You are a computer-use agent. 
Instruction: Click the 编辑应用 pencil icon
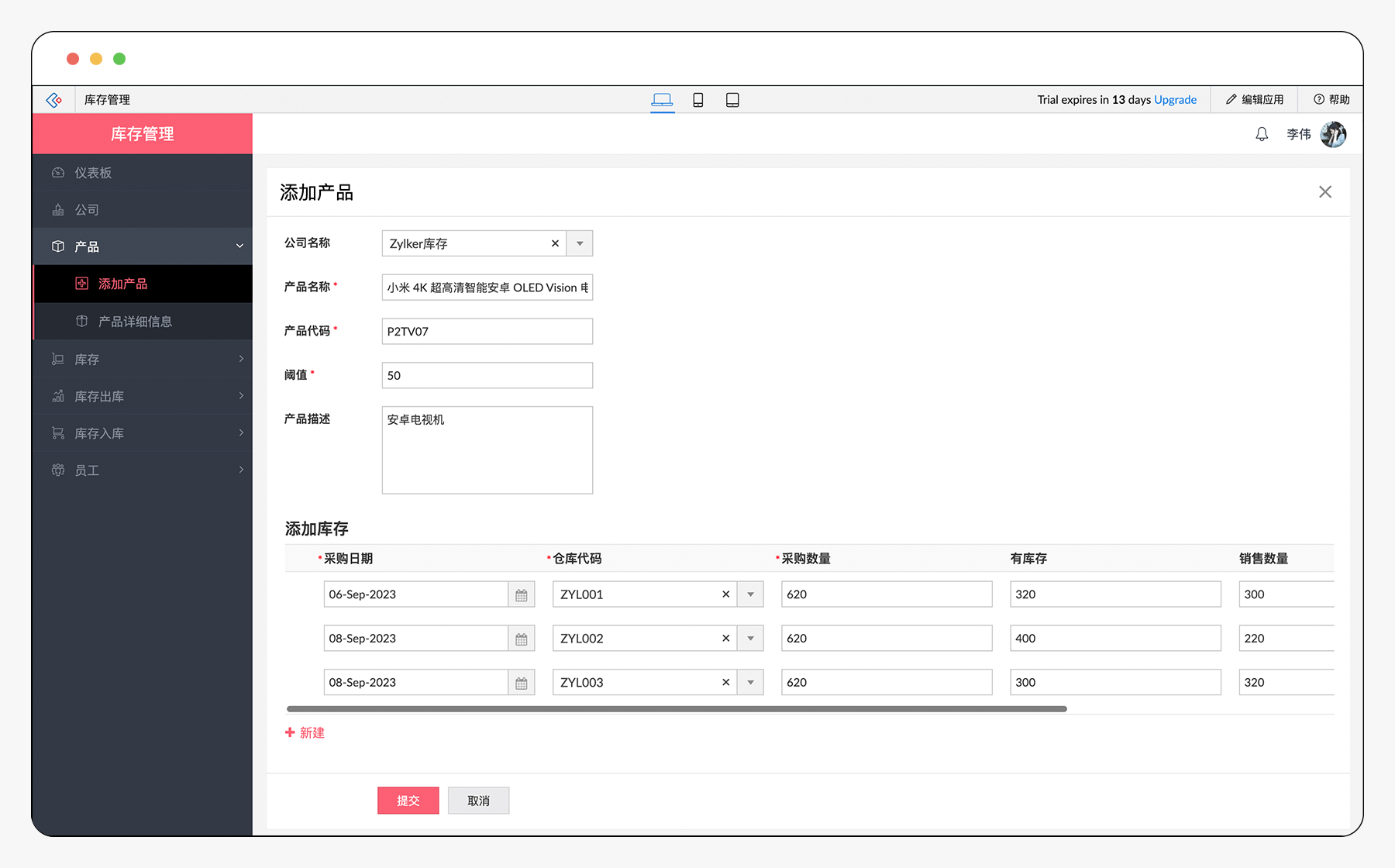(1230, 99)
